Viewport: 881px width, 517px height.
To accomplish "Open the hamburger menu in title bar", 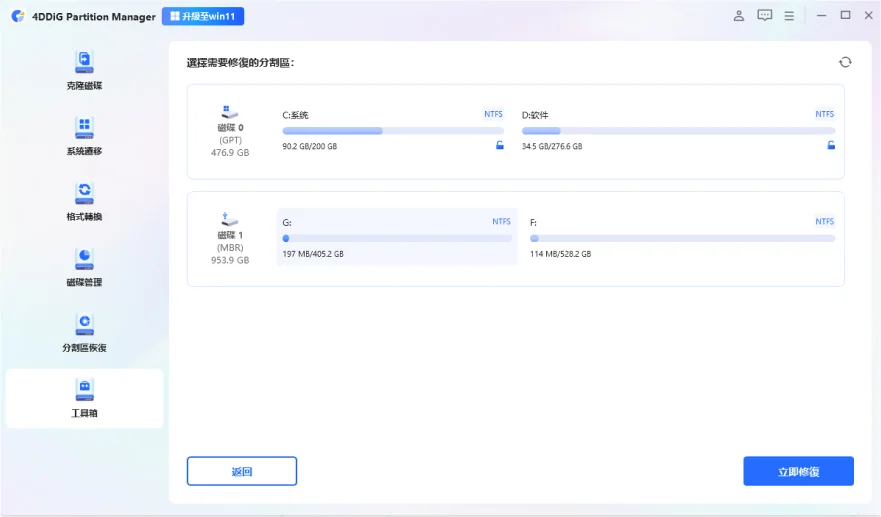I will [x=789, y=16].
